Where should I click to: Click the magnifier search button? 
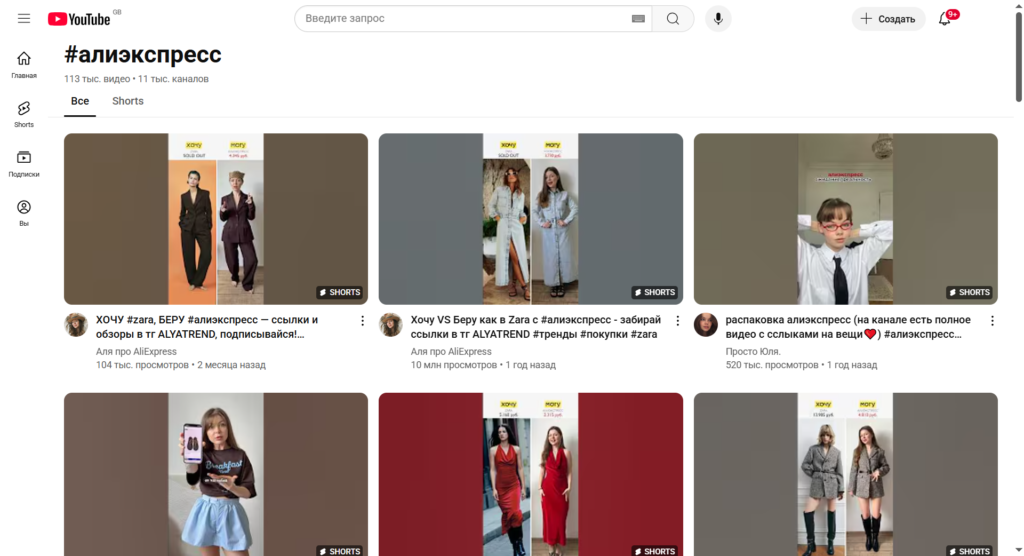click(x=673, y=19)
